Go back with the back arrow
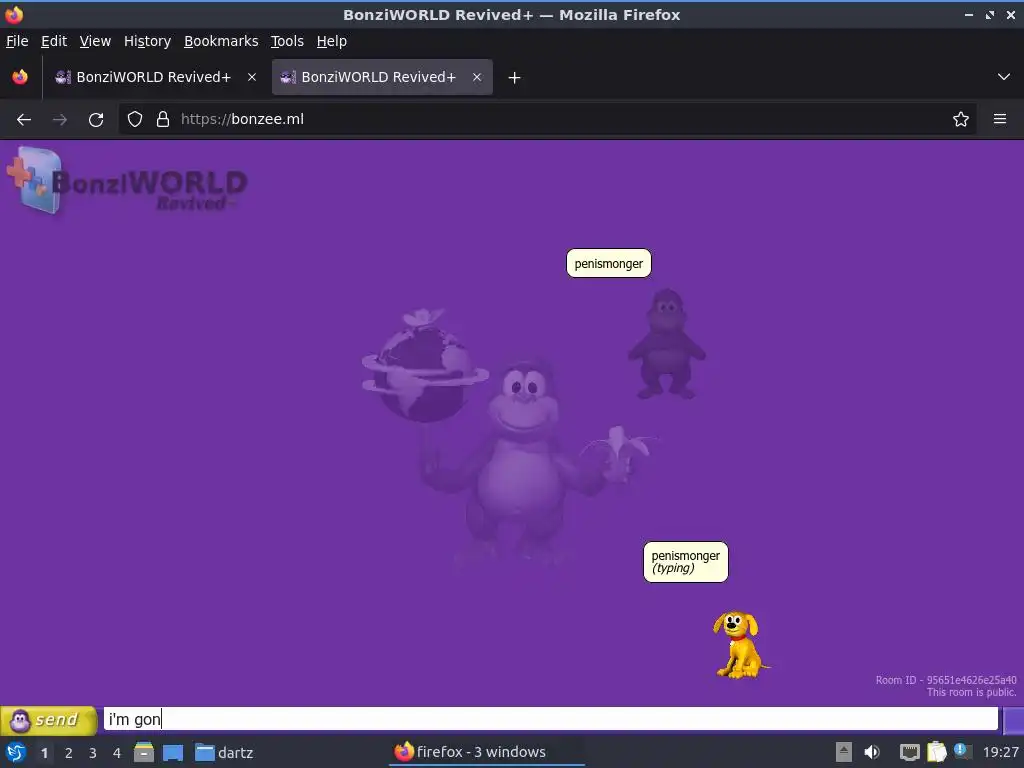Screen dimensions: 1024x768 point(24,120)
